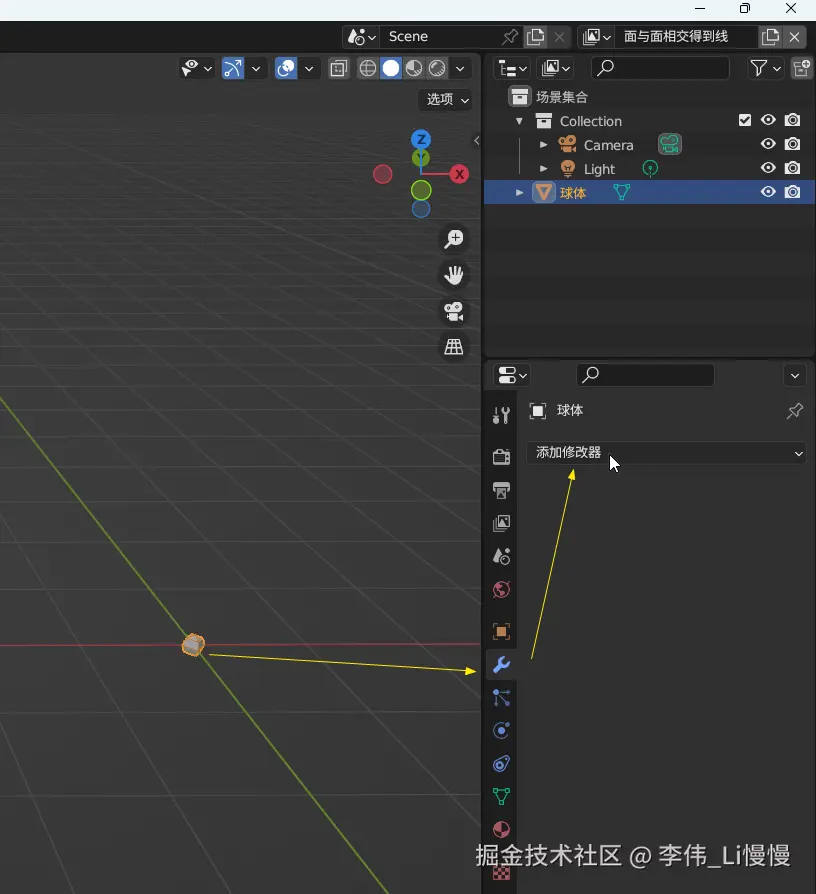The width and height of the screenshot is (816, 894).
Task: Hide the Camera object in viewport
Action: [x=768, y=145]
